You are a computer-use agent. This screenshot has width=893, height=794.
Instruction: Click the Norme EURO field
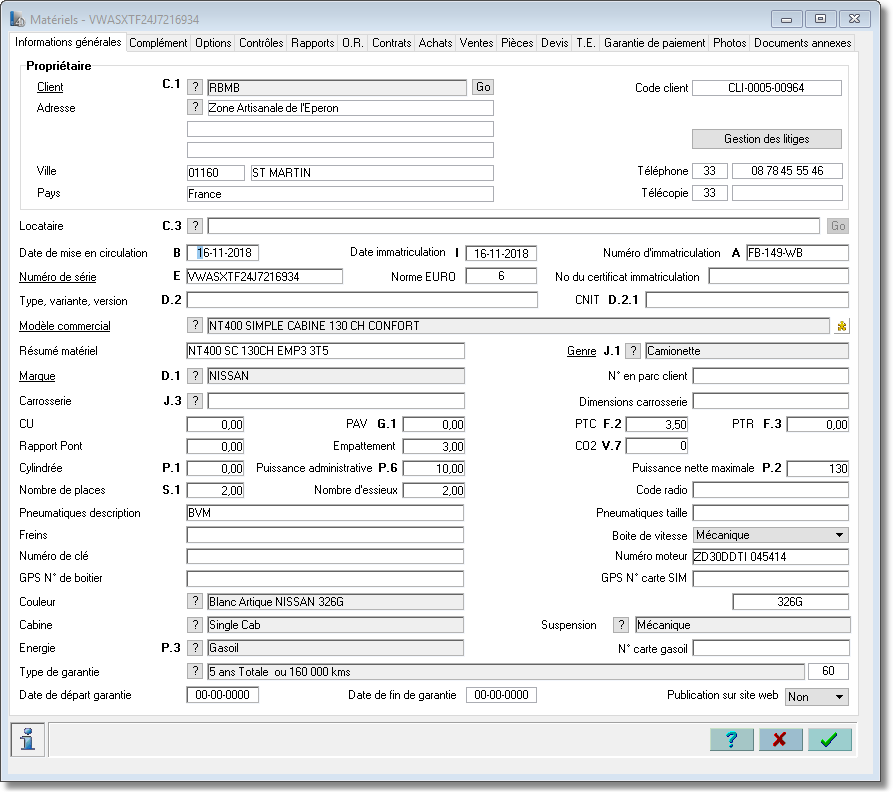click(501, 276)
